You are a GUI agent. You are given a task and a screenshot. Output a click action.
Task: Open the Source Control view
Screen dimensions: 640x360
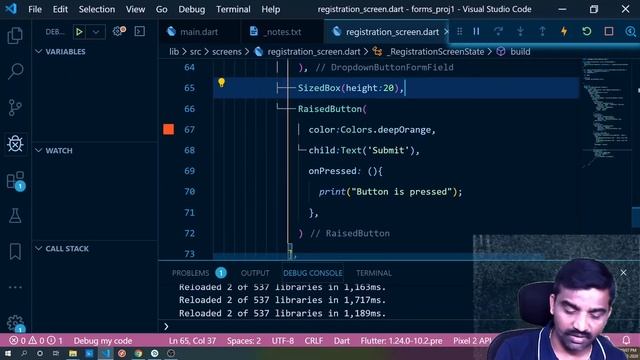15,107
